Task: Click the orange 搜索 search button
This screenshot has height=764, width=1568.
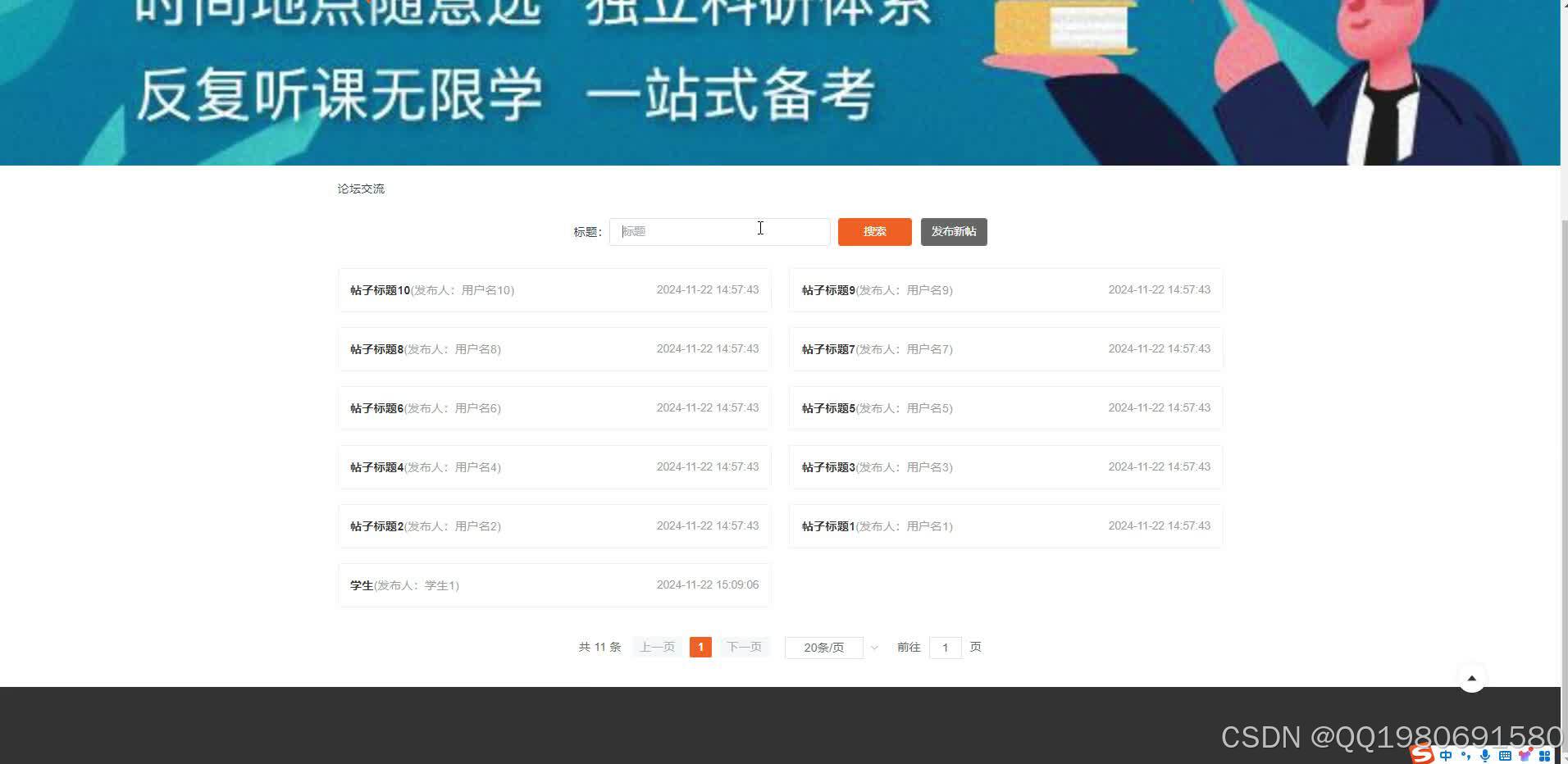Action: tap(873, 231)
